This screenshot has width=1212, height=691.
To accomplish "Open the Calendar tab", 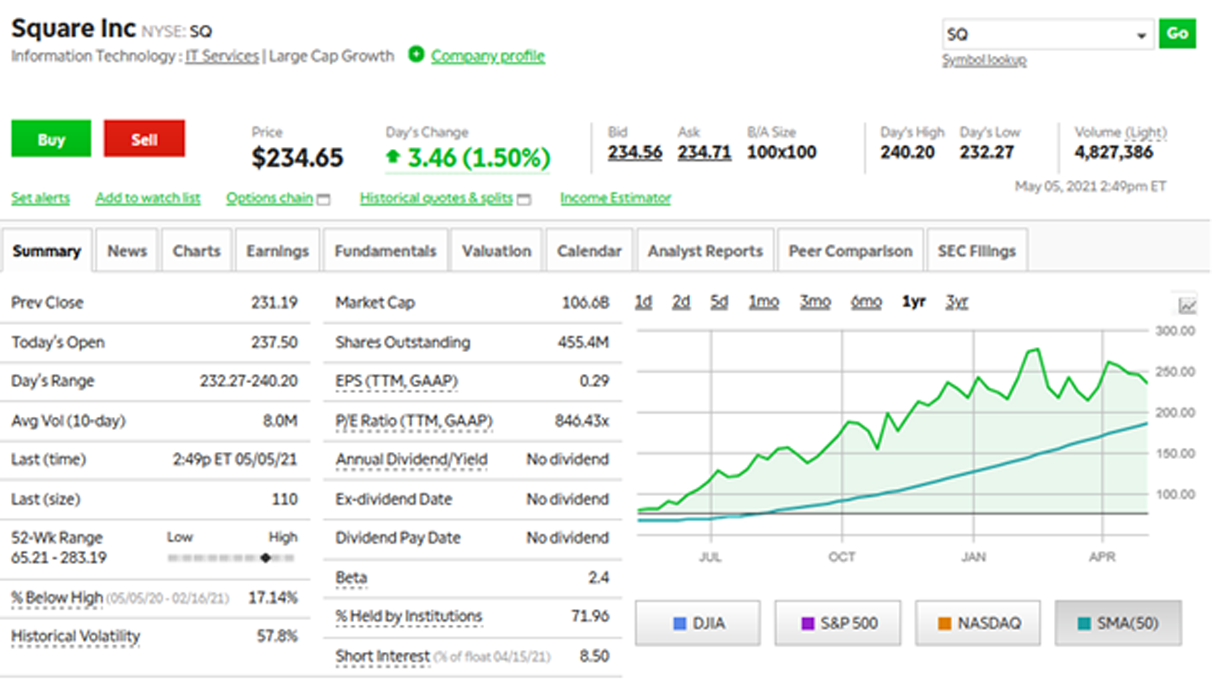I will click(x=589, y=251).
